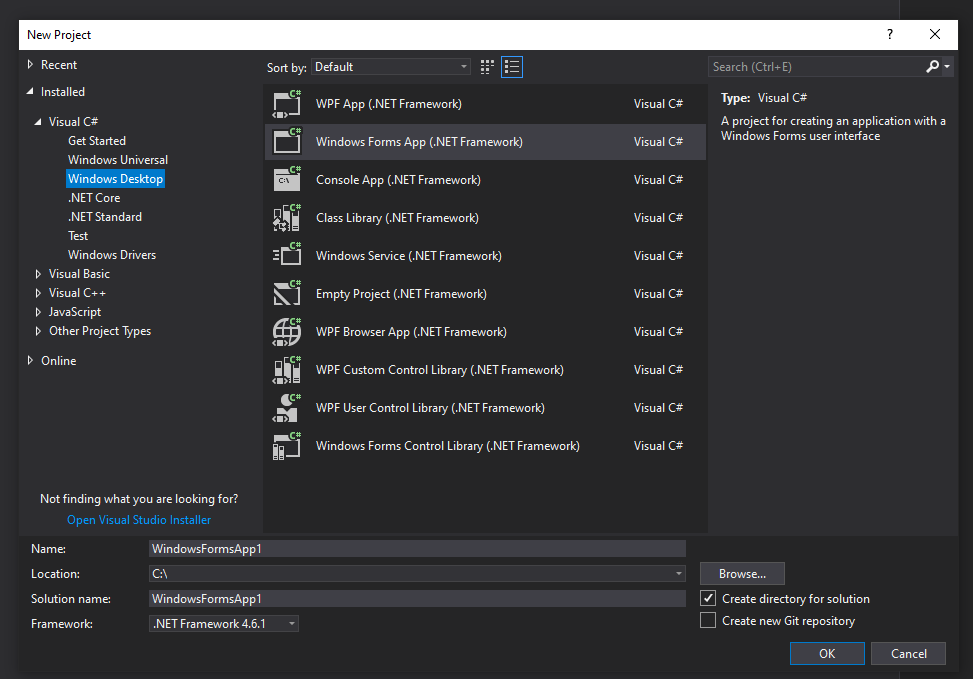Collapse the Visual C# node
The image size is (973, 679).
pos(38,122)
